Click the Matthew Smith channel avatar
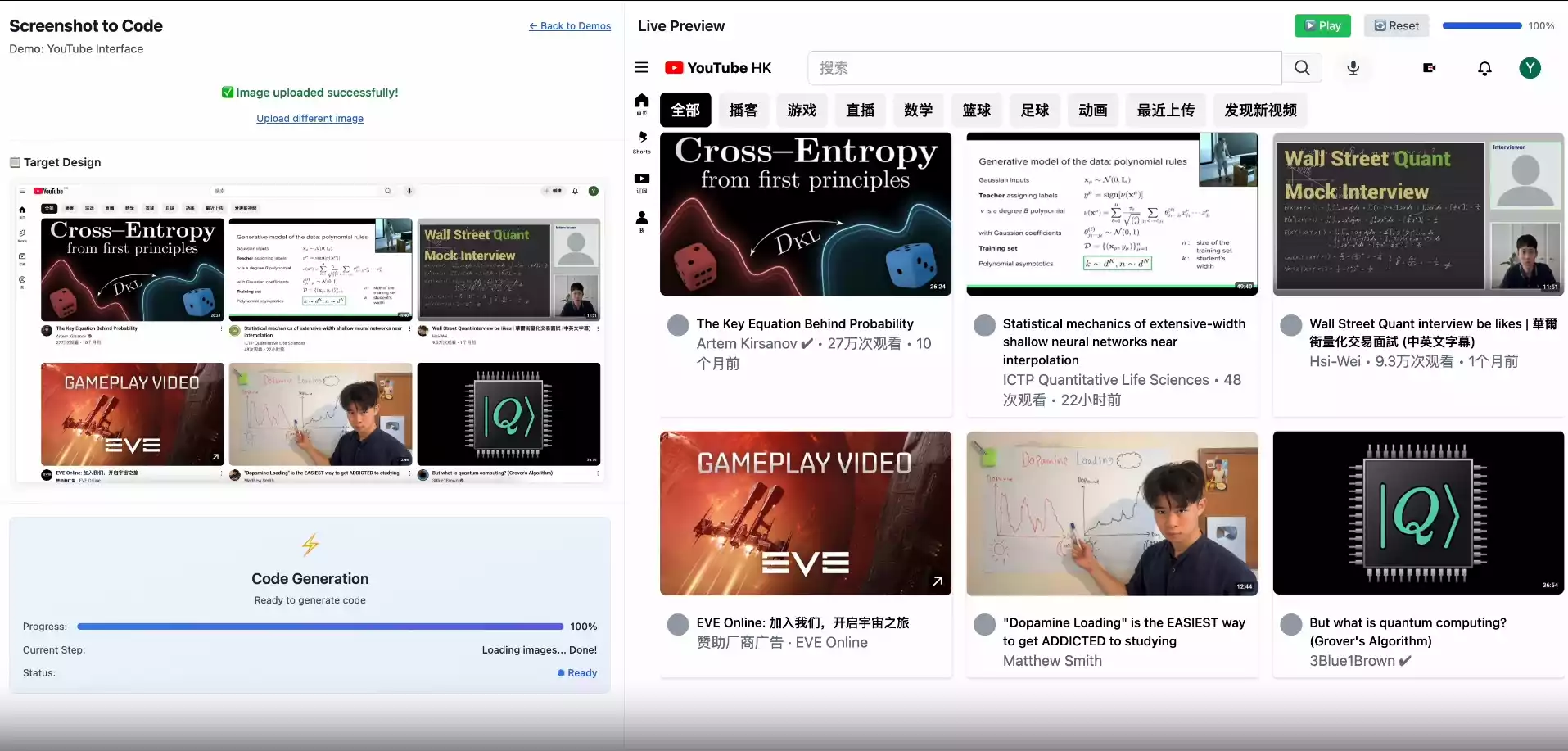This screenshot has height=751, width=1568. 984,625
